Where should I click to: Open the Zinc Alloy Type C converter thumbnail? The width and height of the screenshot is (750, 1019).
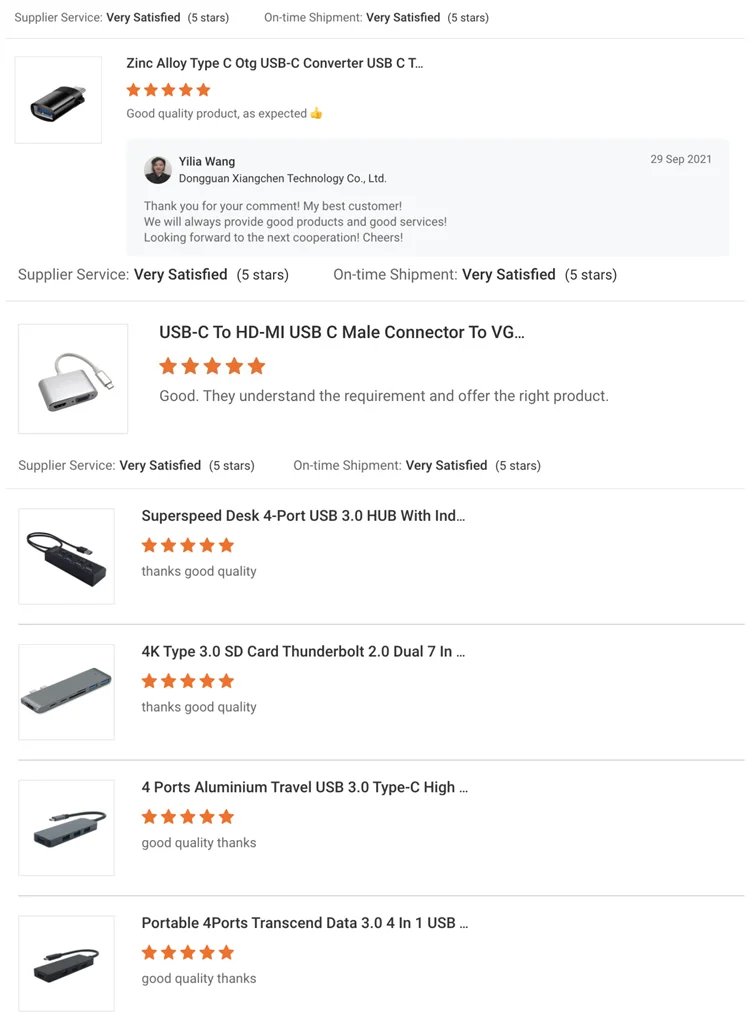[x=58, y=100]
